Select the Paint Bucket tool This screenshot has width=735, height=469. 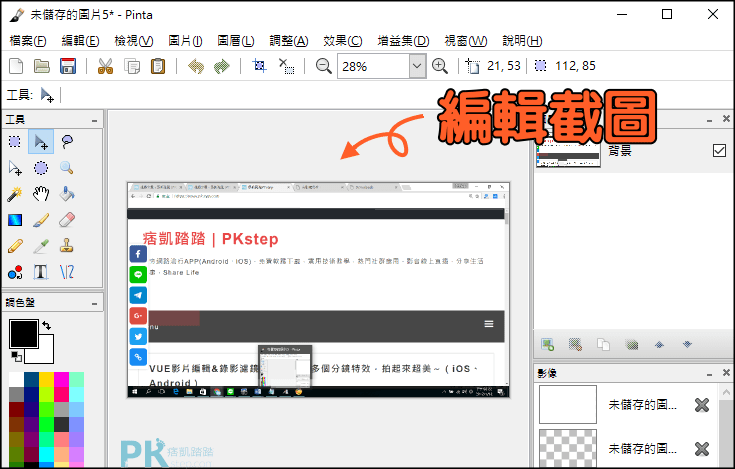[67, 194]
